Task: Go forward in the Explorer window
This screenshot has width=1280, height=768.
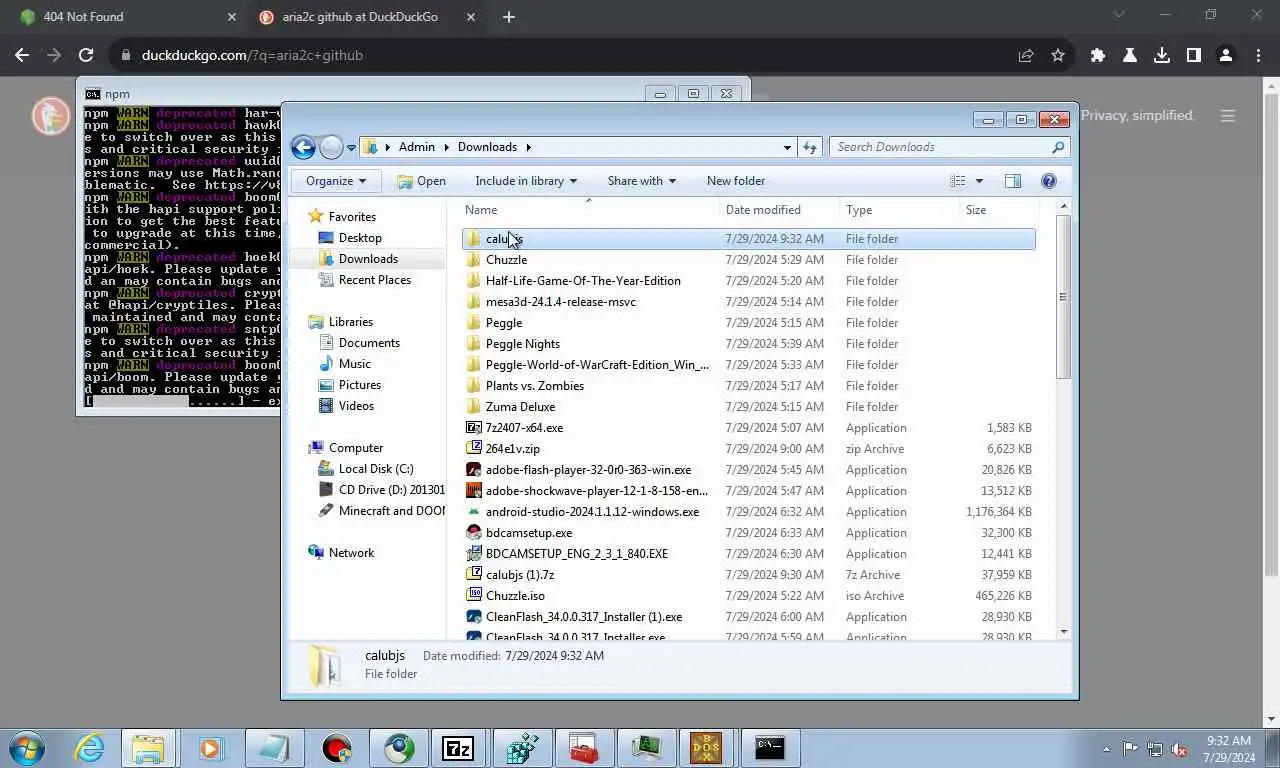Action: click(331, 147)
